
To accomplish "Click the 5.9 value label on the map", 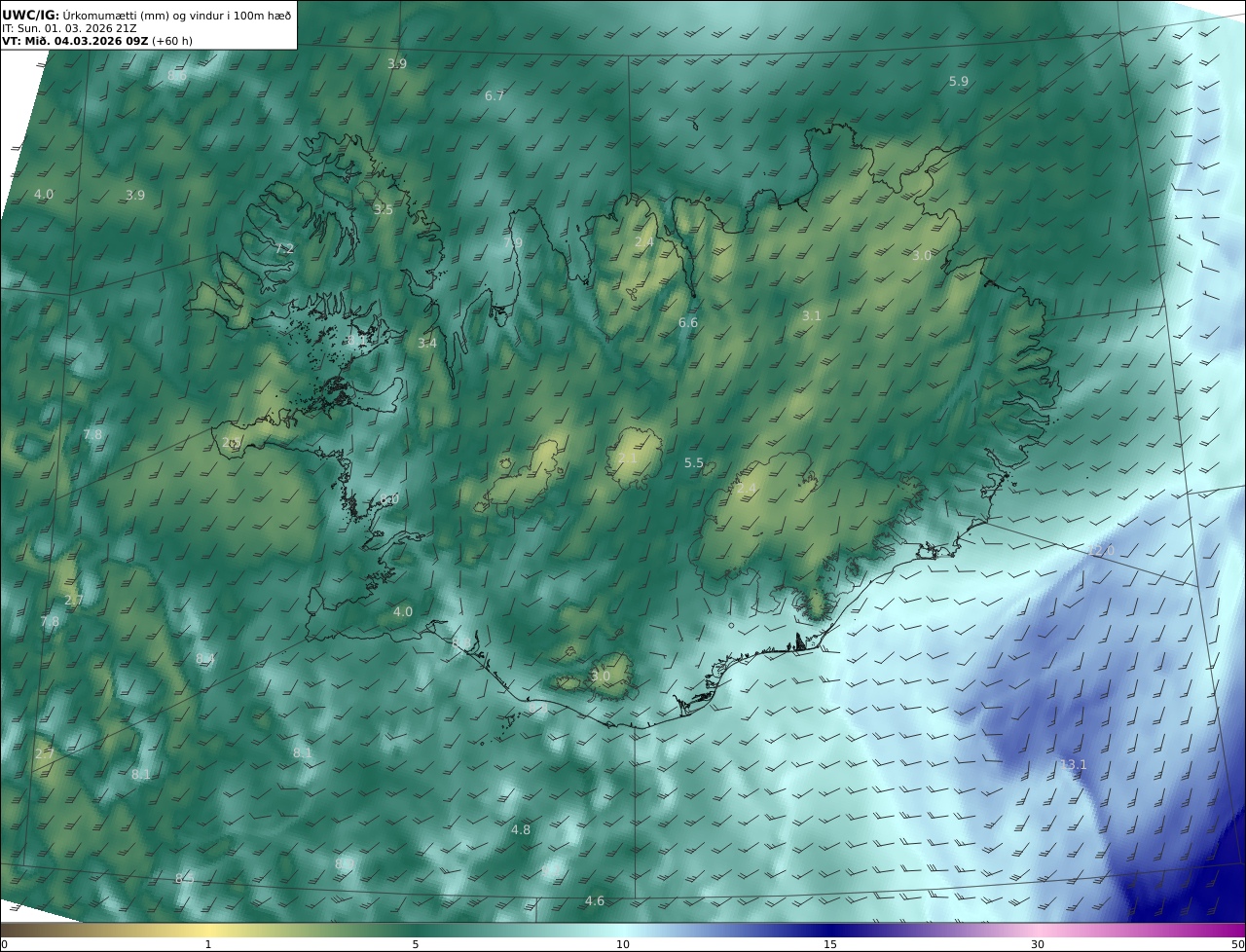I will (x=959, y=82).
